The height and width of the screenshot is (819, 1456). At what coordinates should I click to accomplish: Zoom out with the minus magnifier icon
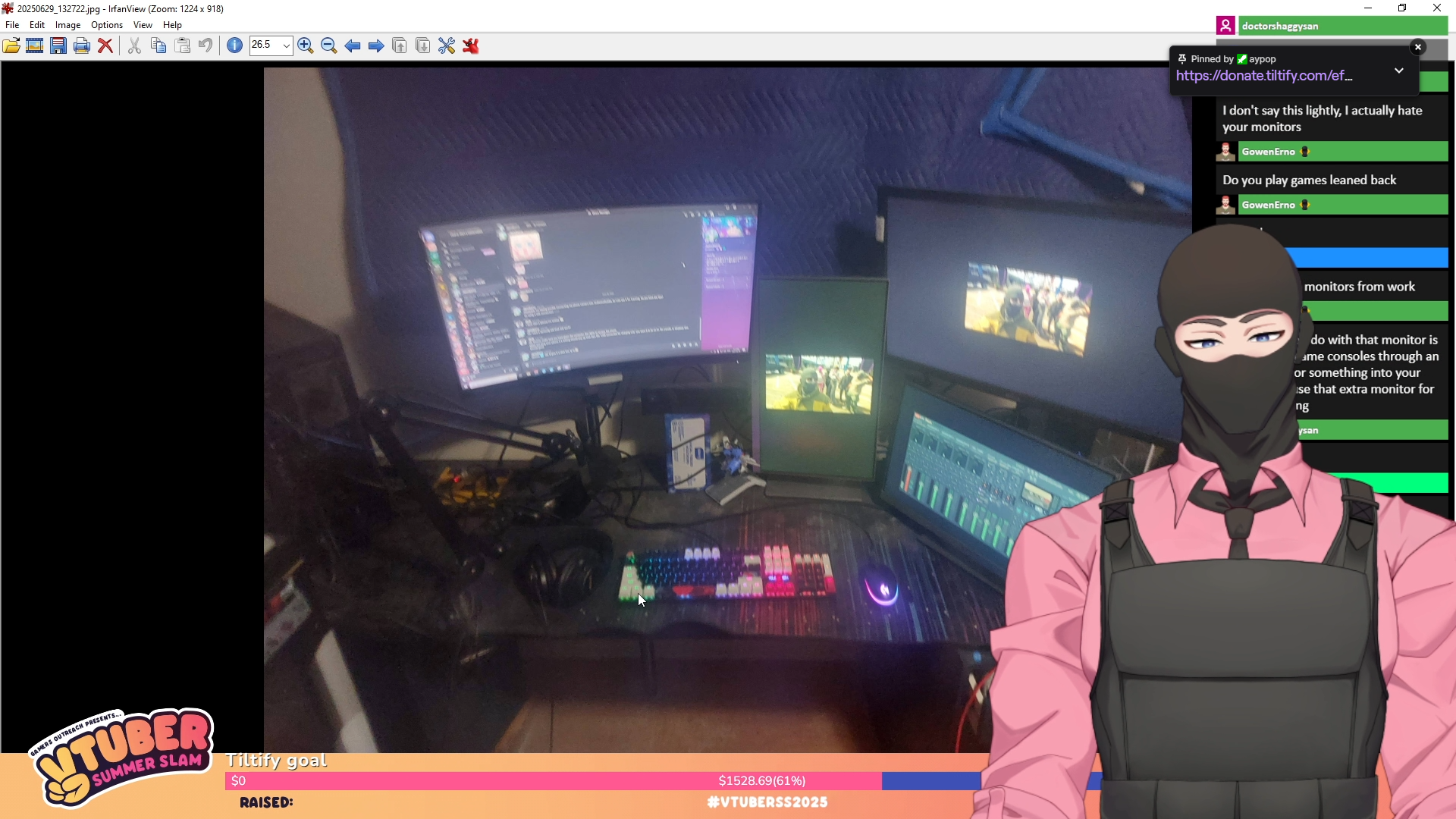[329, 45]
